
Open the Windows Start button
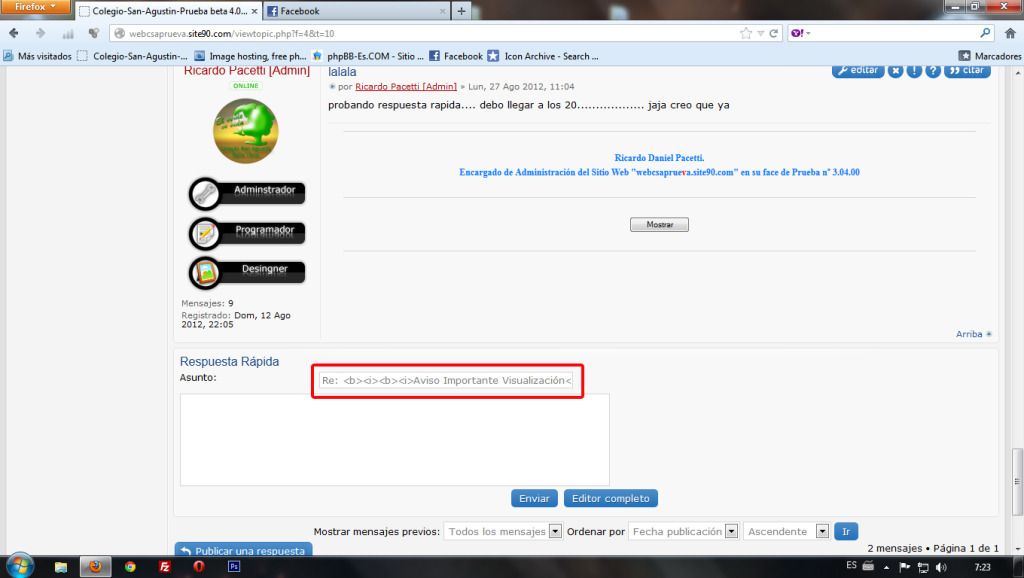click(x=19, y=566)
